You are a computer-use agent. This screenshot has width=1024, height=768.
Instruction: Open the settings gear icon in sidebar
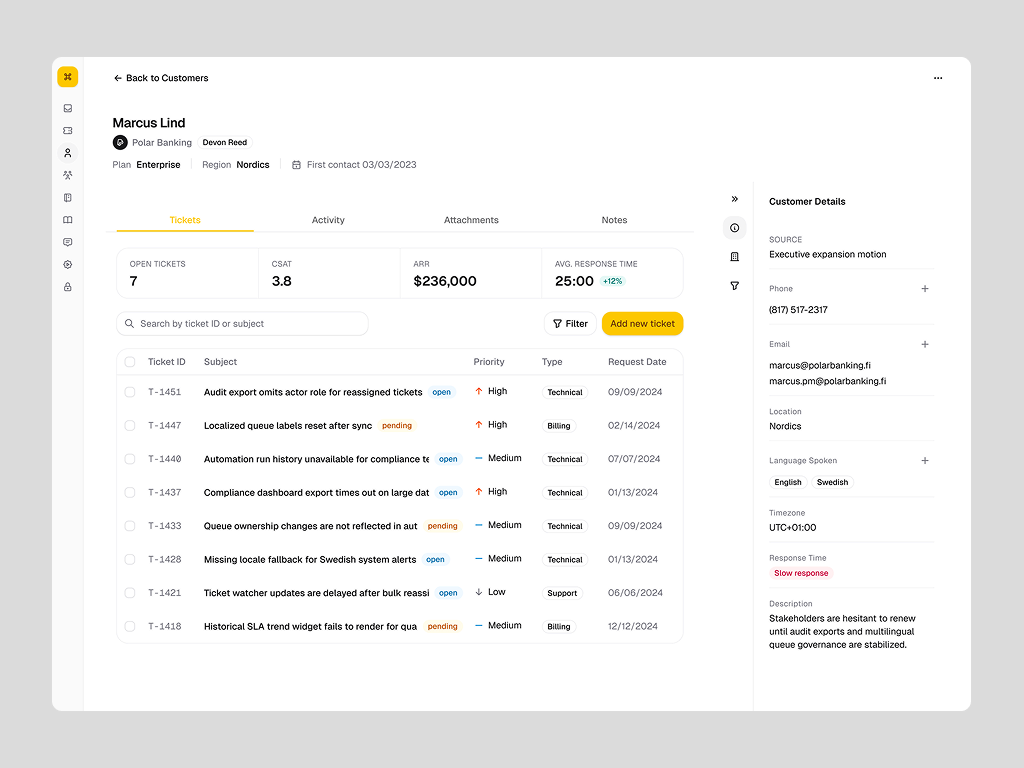67,264
